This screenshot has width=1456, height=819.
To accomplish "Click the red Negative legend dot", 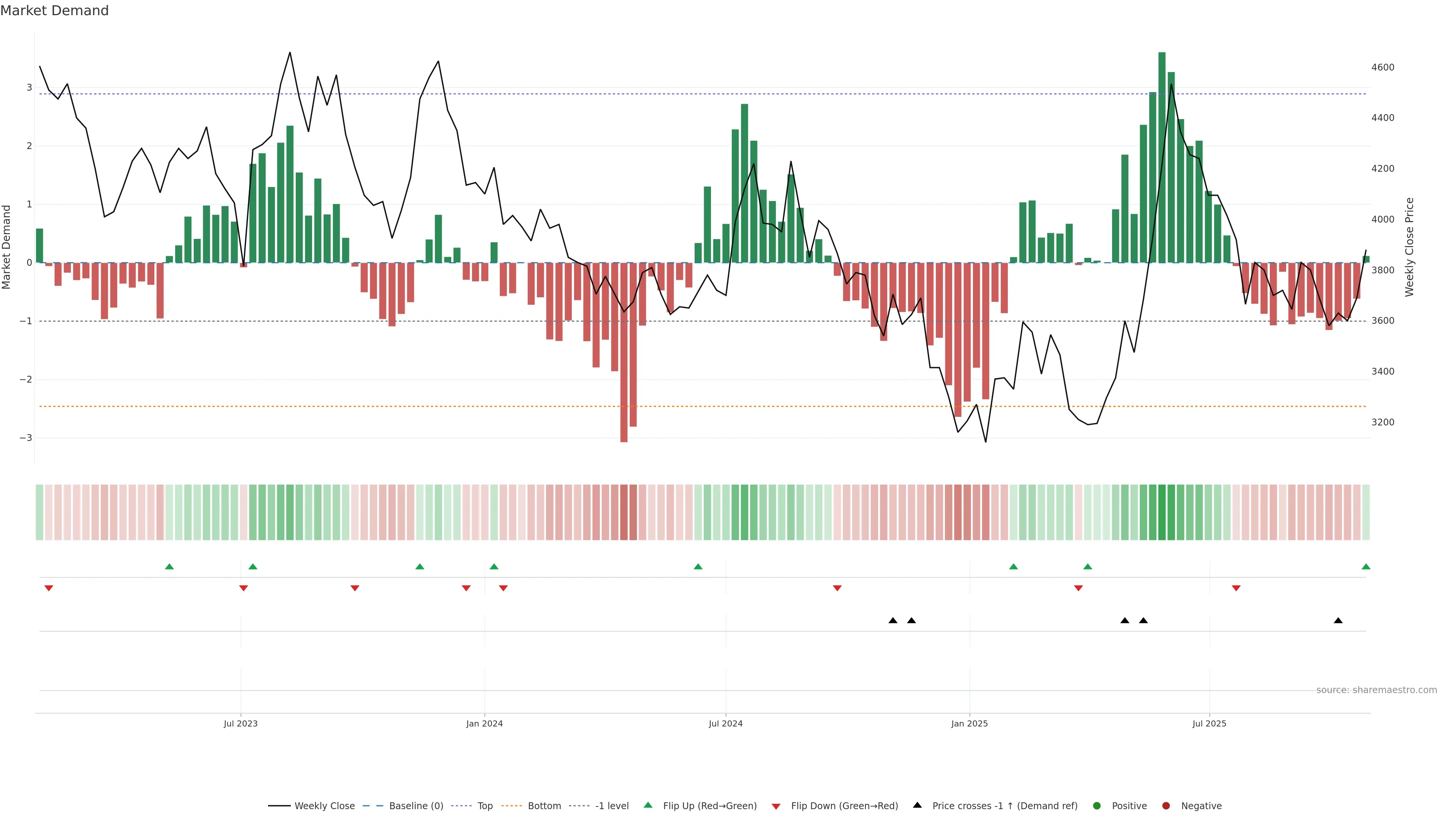I will pyautogui.click(x=1166, y=806).
